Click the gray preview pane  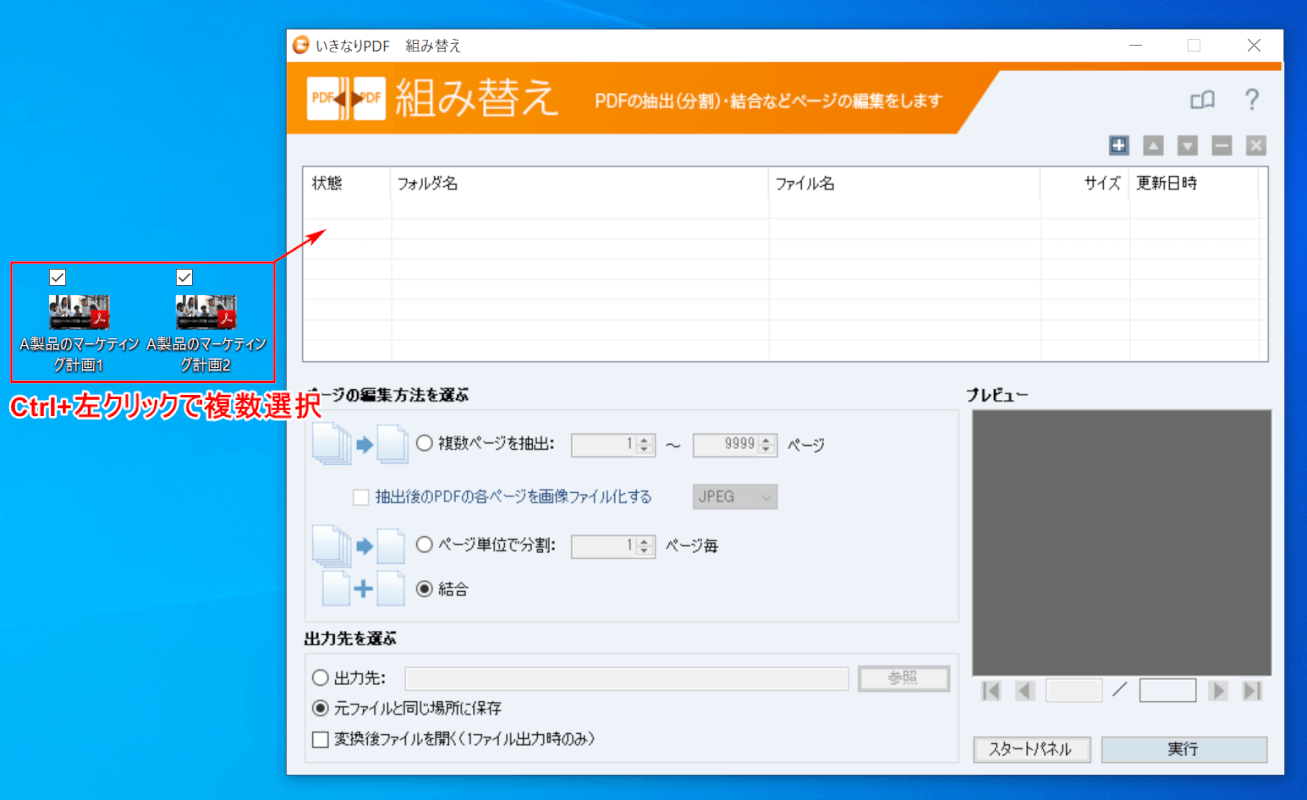(x=1122, y=542)
